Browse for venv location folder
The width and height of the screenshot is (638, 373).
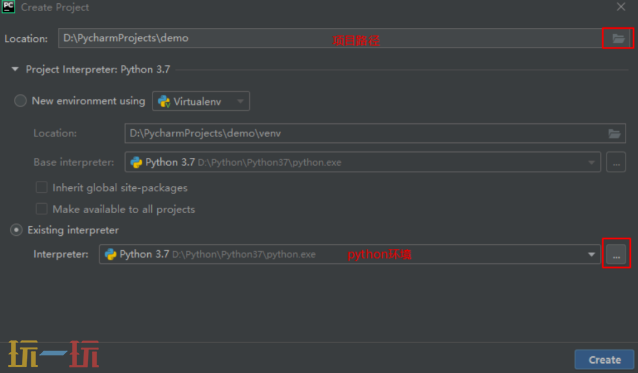click(x=614, y=133)
